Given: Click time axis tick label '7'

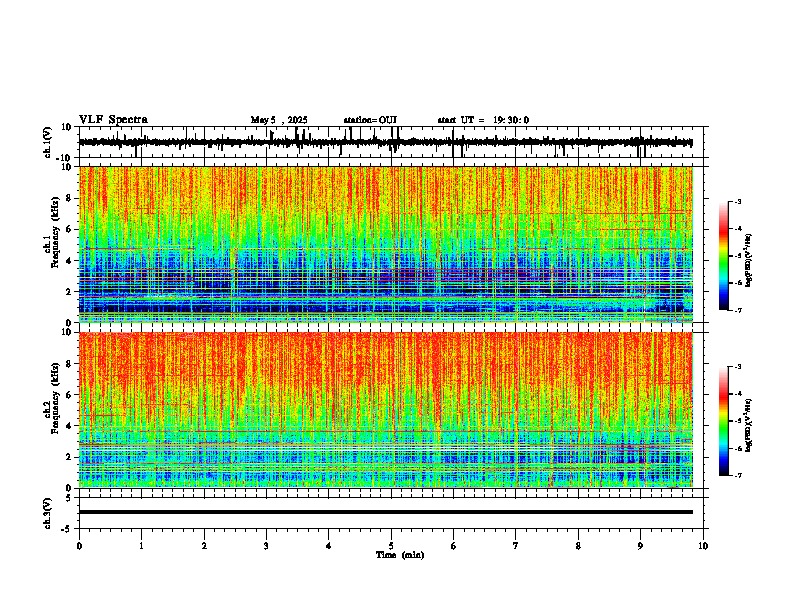Looking at the screenshot, I should pos(516,546).
